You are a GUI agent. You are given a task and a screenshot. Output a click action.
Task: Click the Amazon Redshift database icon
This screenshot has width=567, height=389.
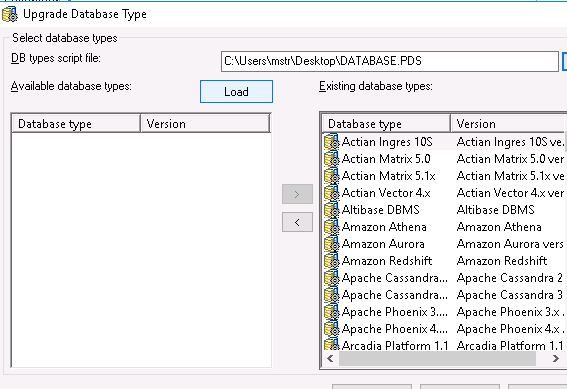332,261
